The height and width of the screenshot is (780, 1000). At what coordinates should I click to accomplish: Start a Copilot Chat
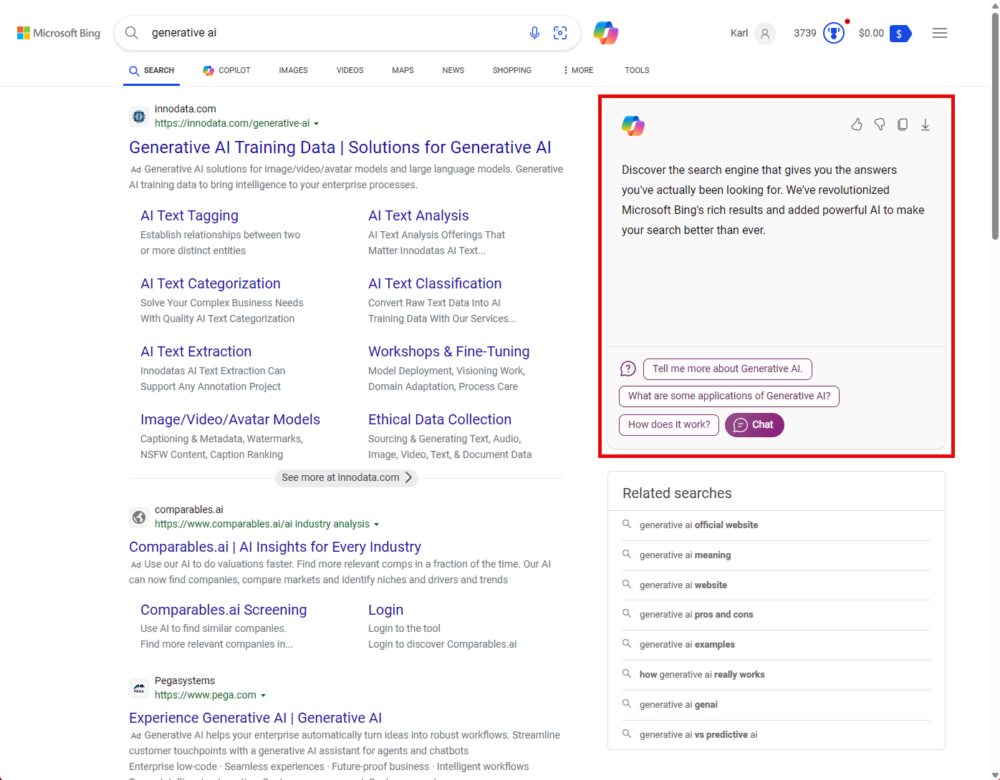754,425
